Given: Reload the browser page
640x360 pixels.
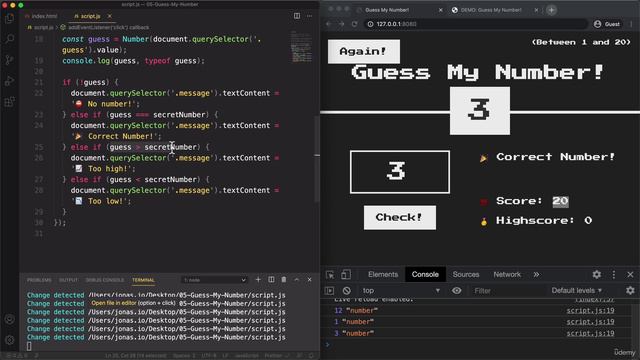Looking at the screenshot, I should coord(354,24).
